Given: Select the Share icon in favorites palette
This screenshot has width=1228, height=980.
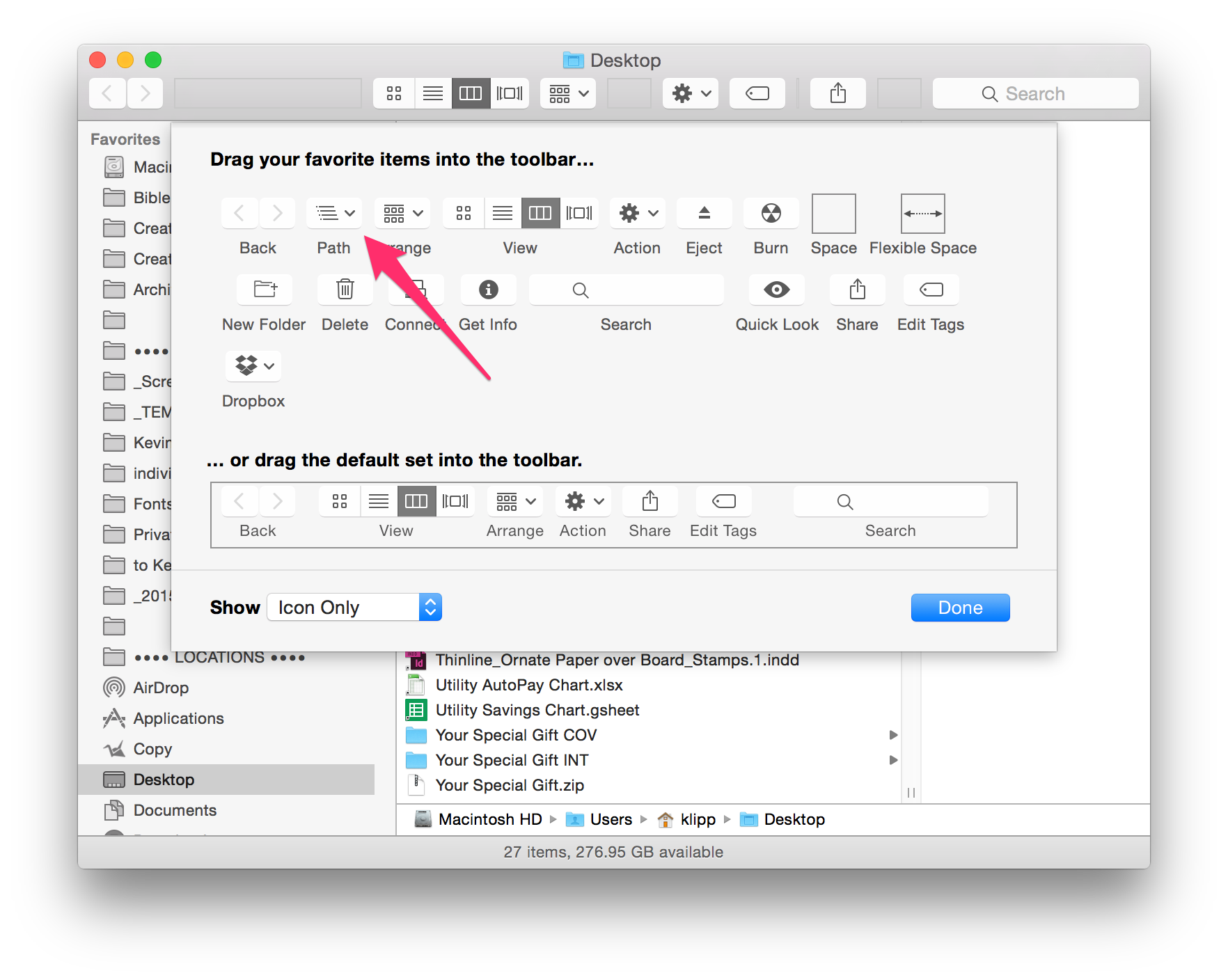Looking at the screenshot, I should pyautogui.click(x=858, y=290).
